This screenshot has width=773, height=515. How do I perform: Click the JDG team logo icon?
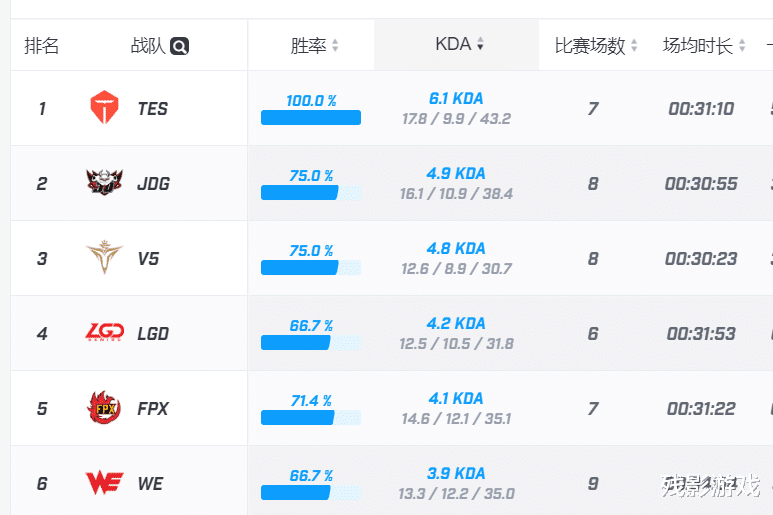(104, 183)
